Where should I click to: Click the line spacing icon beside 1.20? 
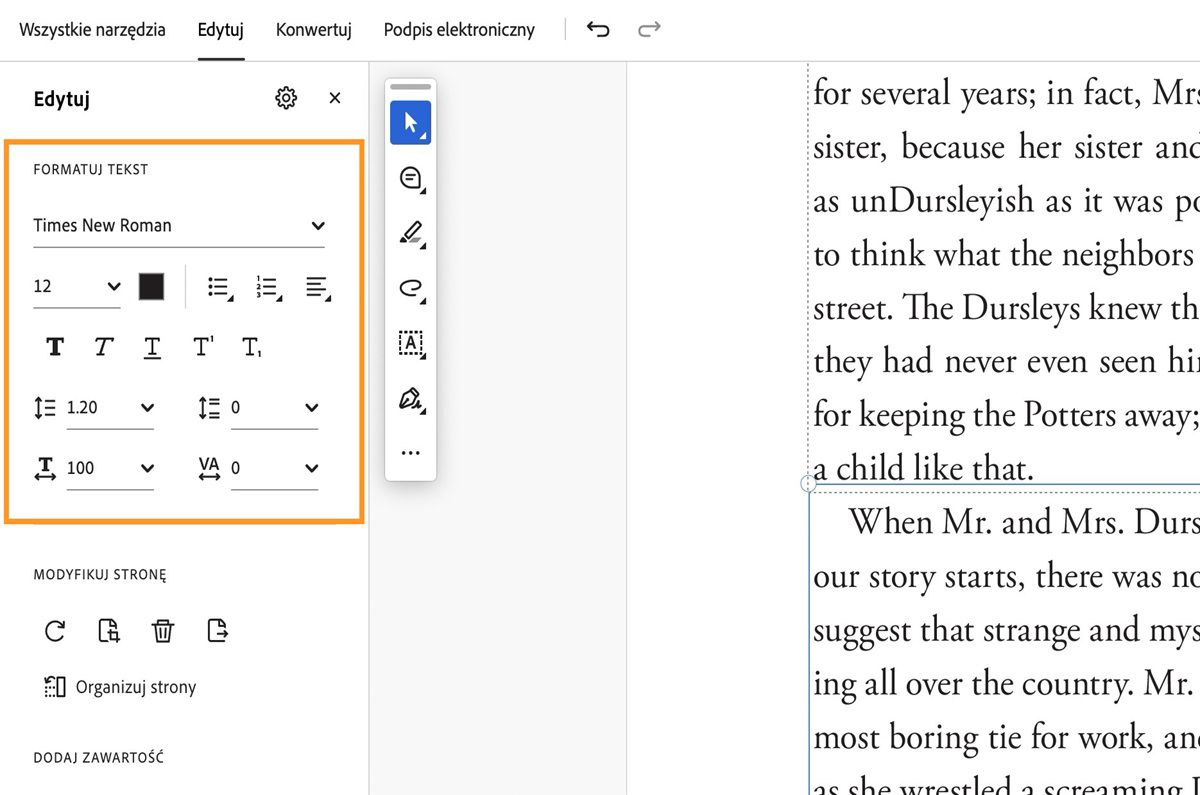click(45, 408)
